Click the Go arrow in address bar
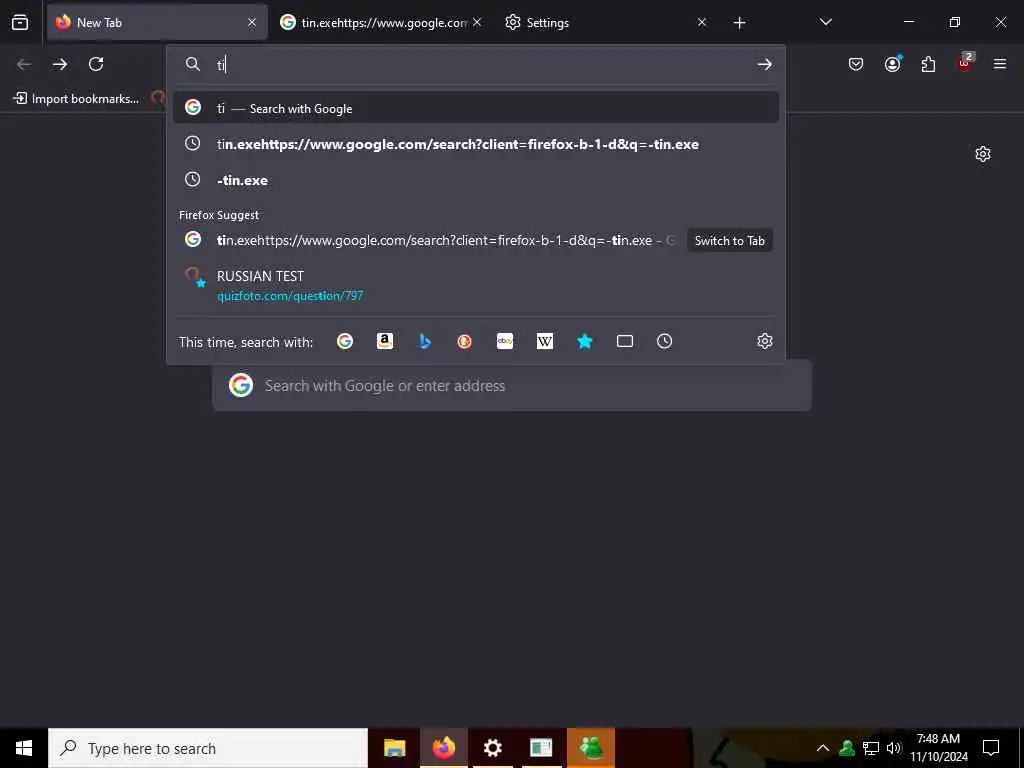 point(765,64)
